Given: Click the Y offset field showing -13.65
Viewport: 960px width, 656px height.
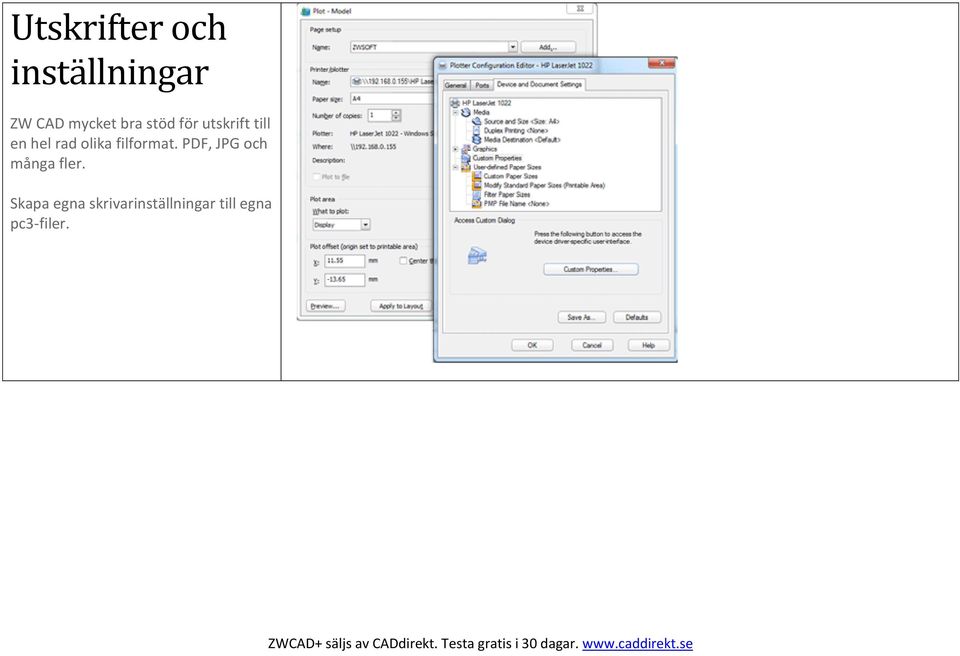Looking at the screenshot, I should (x=344, y=279).
